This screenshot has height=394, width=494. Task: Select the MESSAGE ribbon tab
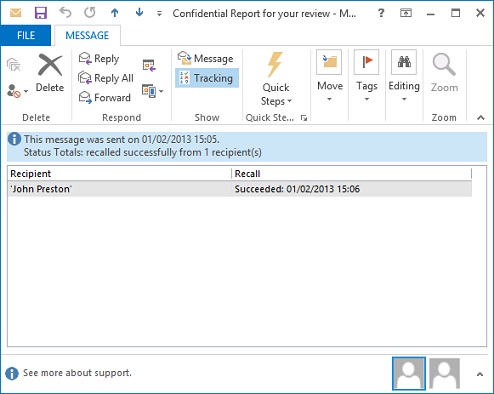87,35
